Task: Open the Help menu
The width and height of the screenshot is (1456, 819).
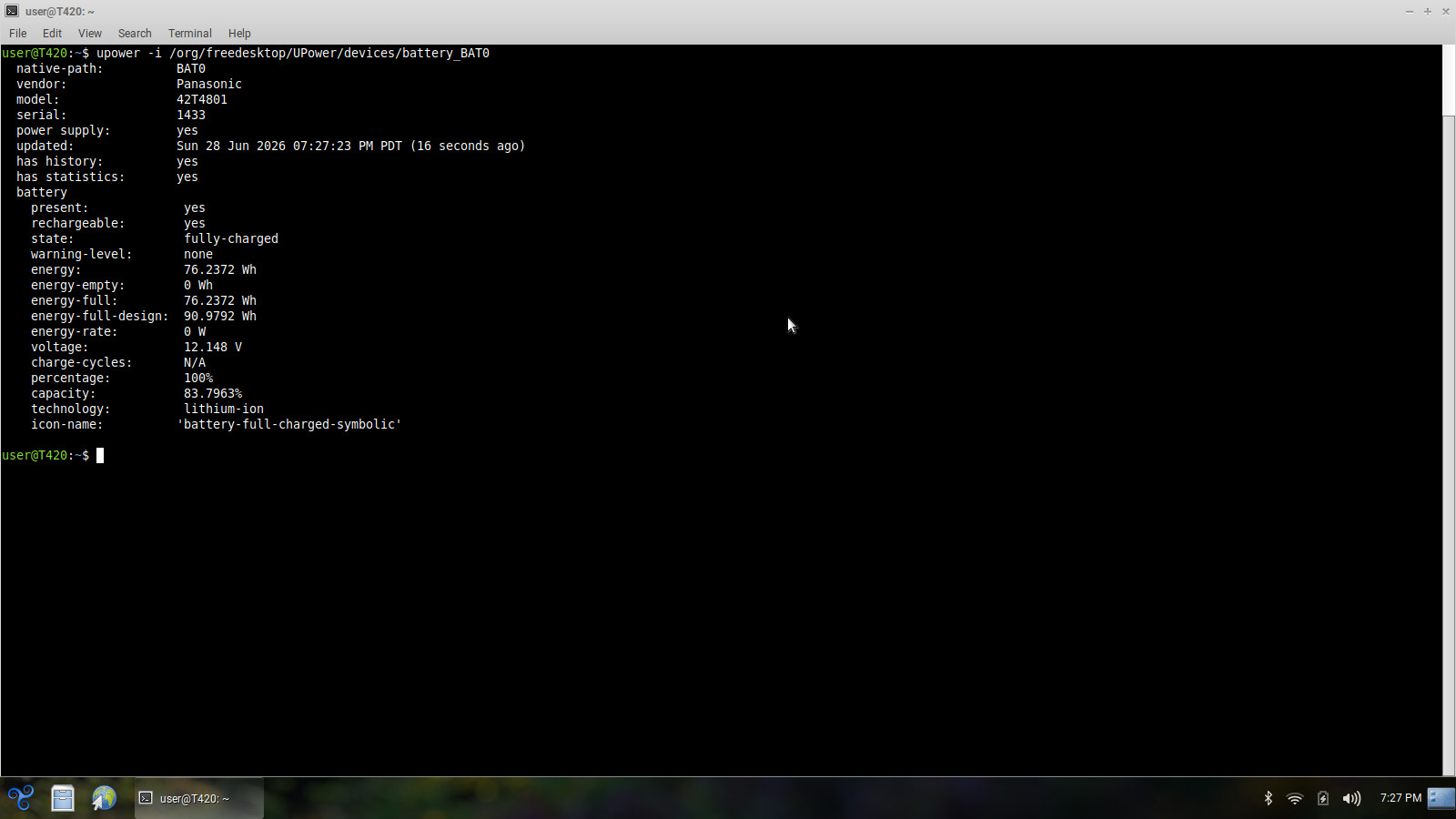Action: click(239, 33)
